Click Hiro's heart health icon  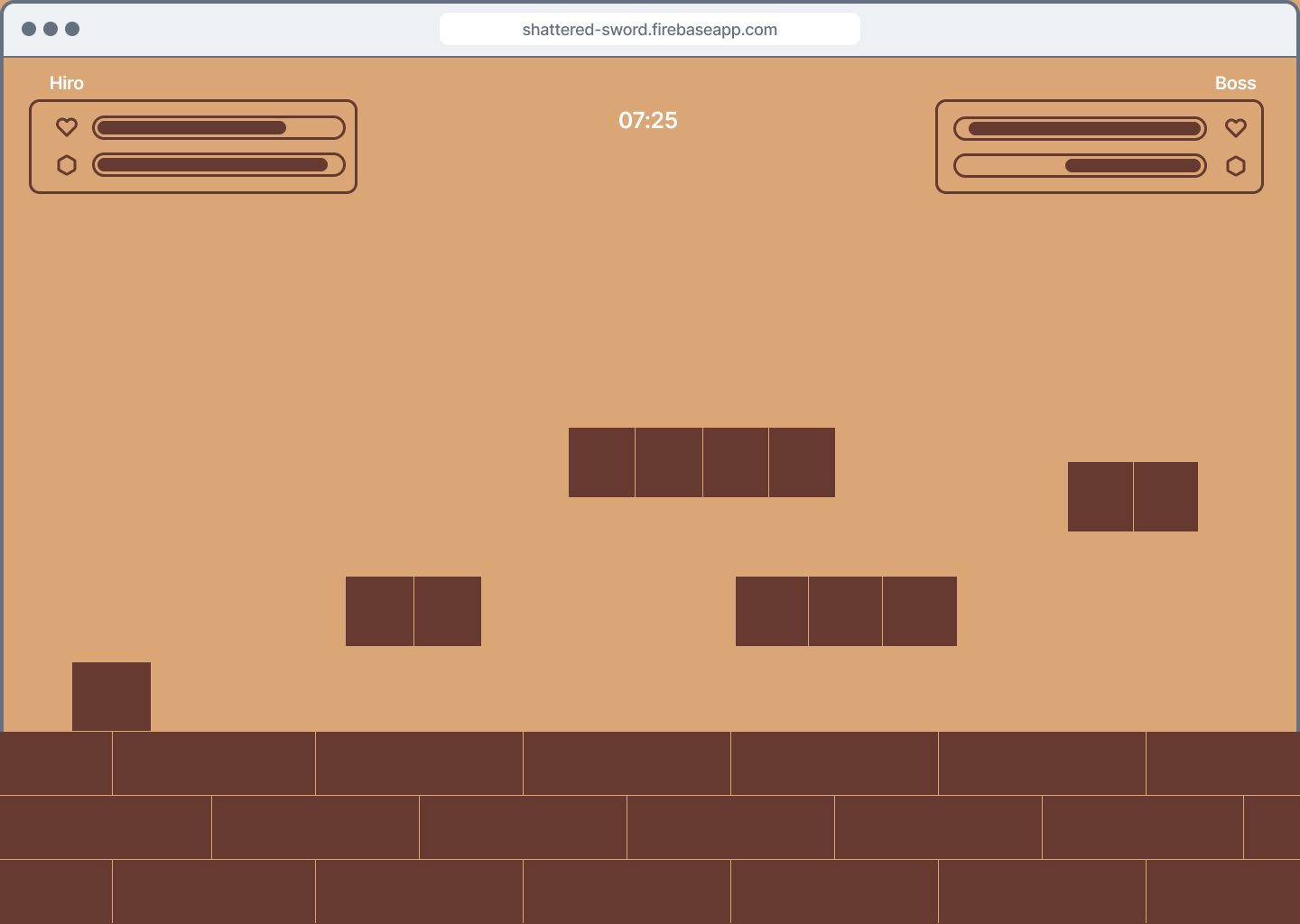pos(67,127)
